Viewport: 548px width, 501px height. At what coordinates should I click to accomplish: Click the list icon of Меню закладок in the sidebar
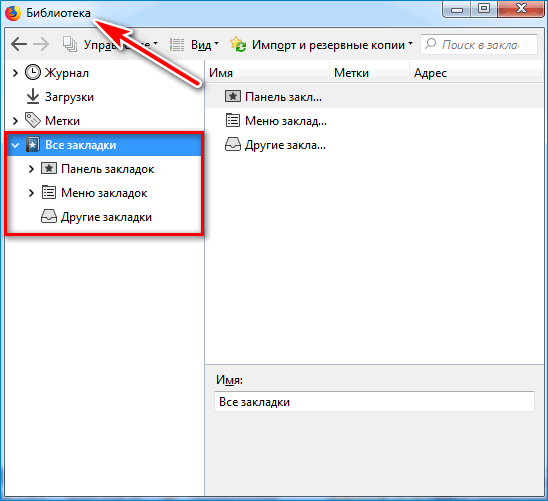[49, 193]
